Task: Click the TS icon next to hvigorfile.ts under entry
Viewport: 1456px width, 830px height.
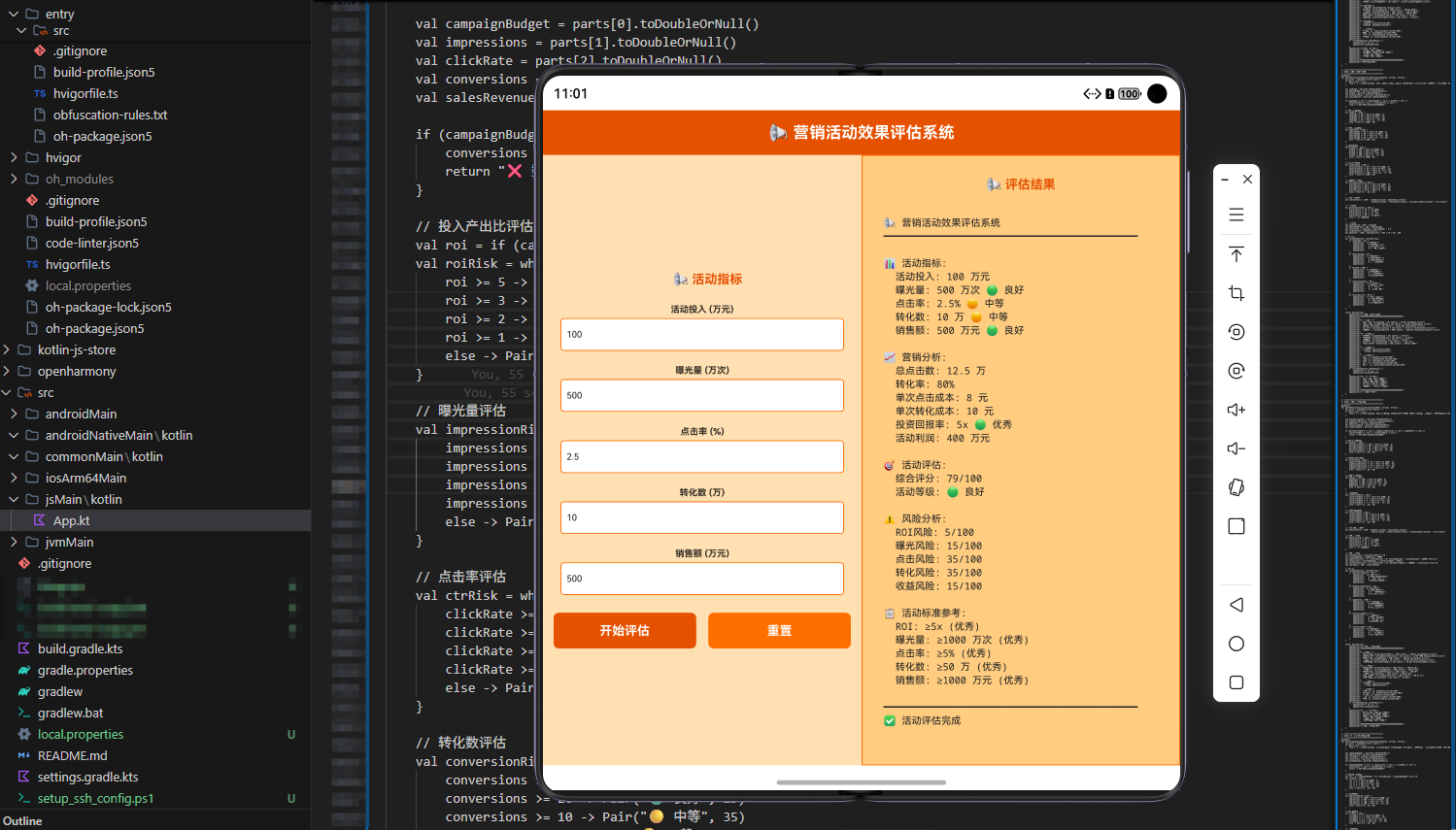Action: (x=40, y=94)
